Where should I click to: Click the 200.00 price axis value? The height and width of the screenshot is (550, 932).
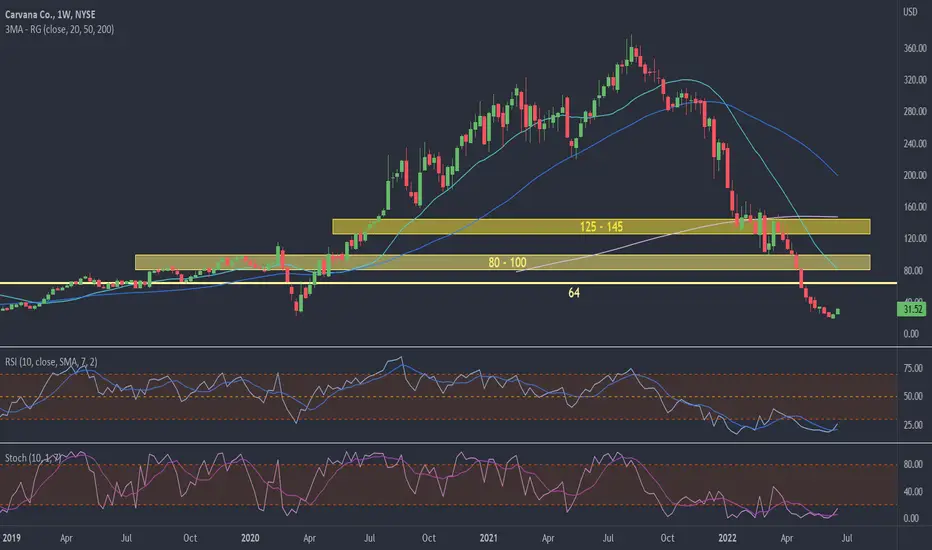point(915,175)
